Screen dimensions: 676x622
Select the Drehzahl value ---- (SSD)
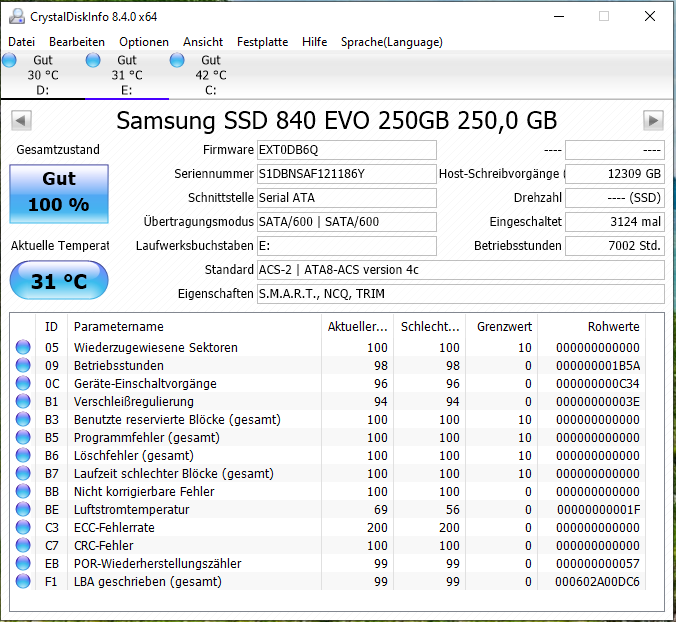coord(615,198)
